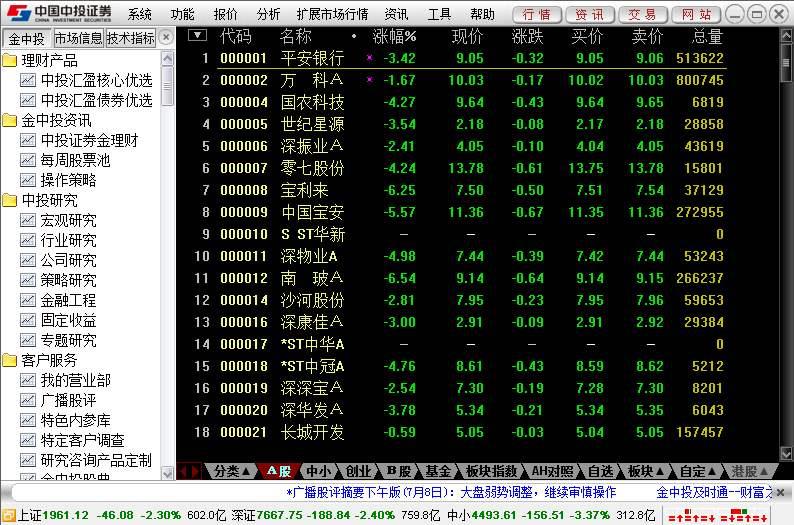Screen dimensions: 794x525
Task: Click the icon beside 中投证券金理财
Action: click(x=28, y=140)
